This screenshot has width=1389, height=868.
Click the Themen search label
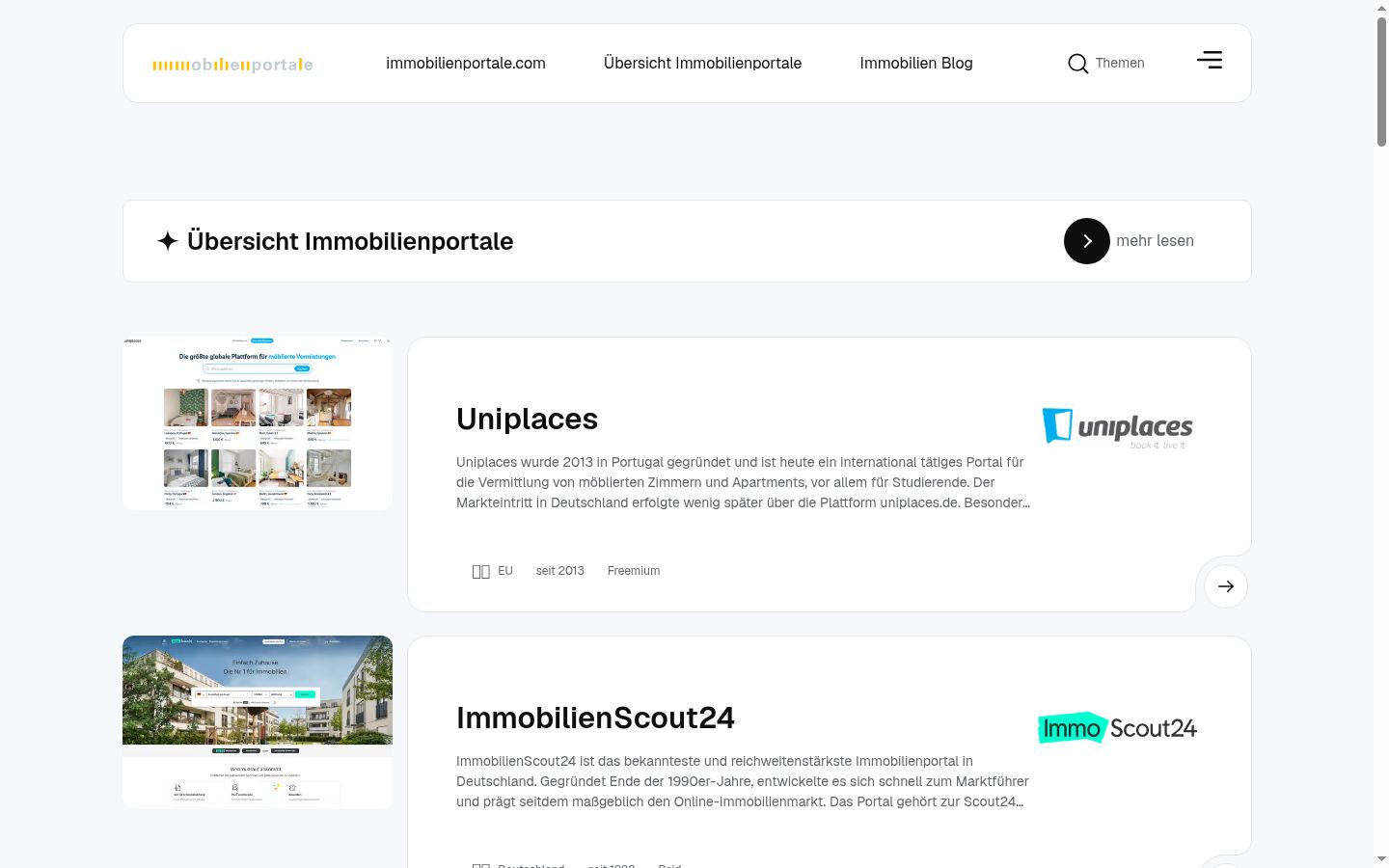[1120, 63]
